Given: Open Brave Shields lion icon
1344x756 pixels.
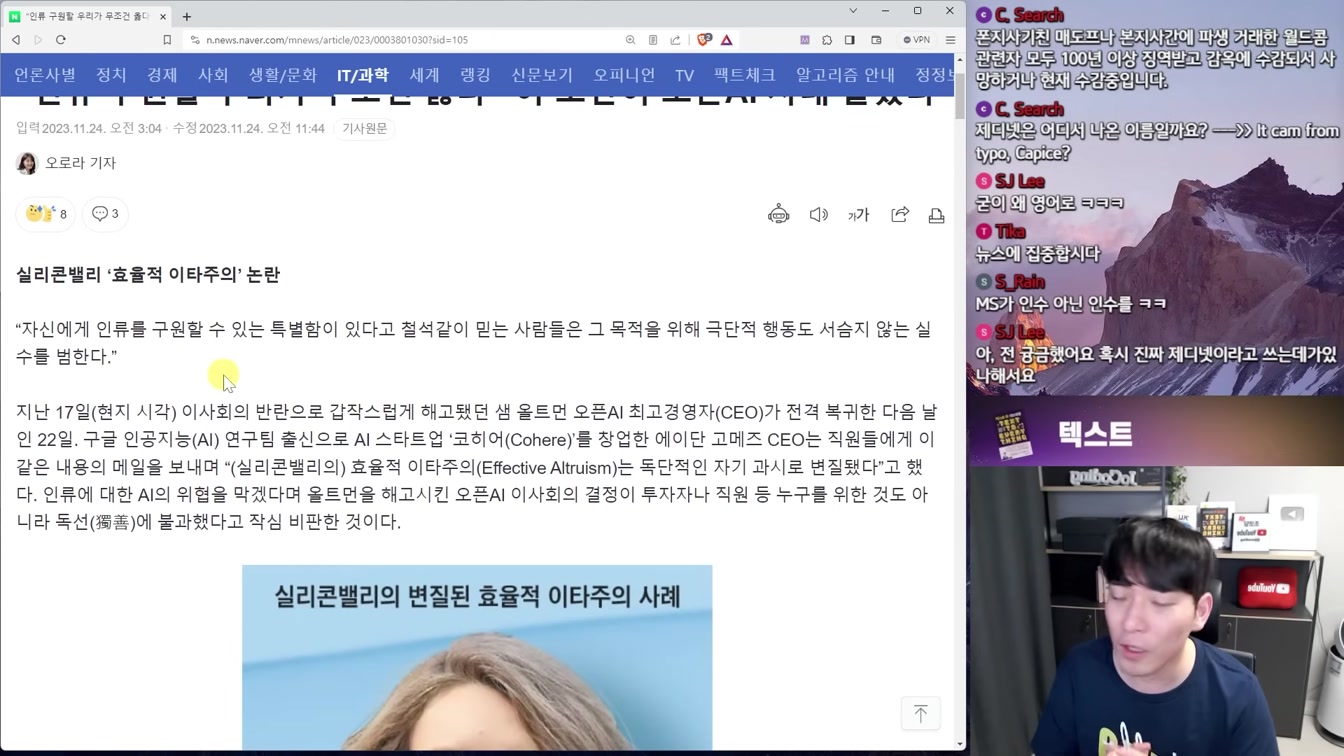Looking at the screenshot, I should 704,40.
